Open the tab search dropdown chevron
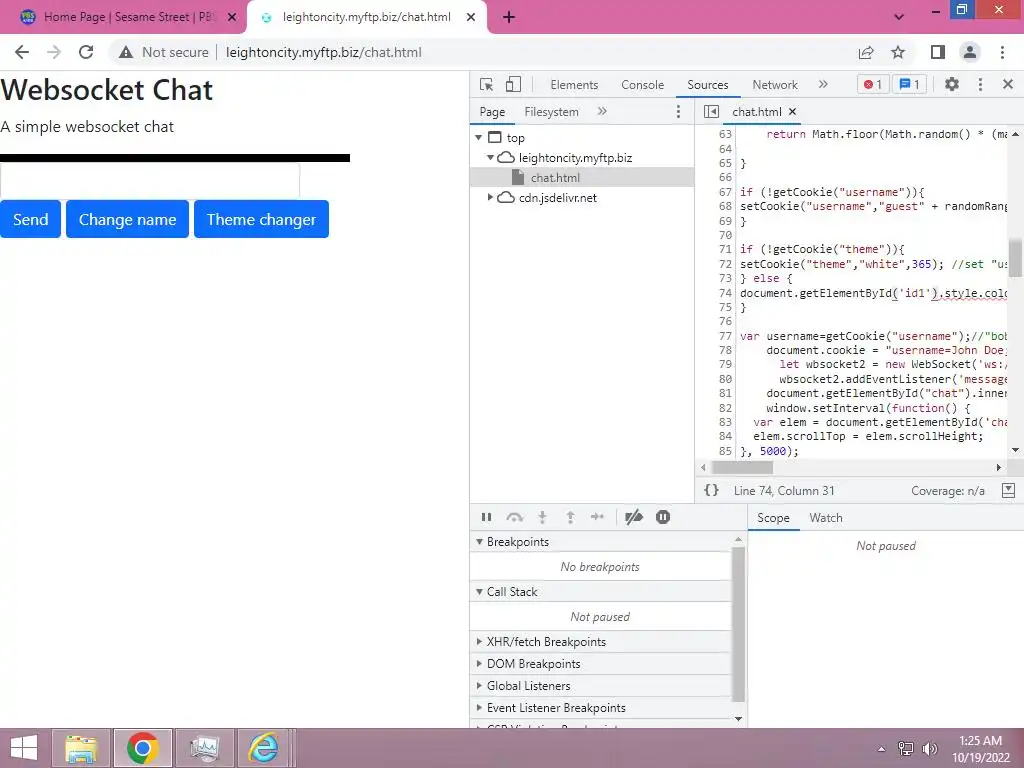The height and width of the screenshot is (768, 1024). pyautogui.click(x=899, y=17)
